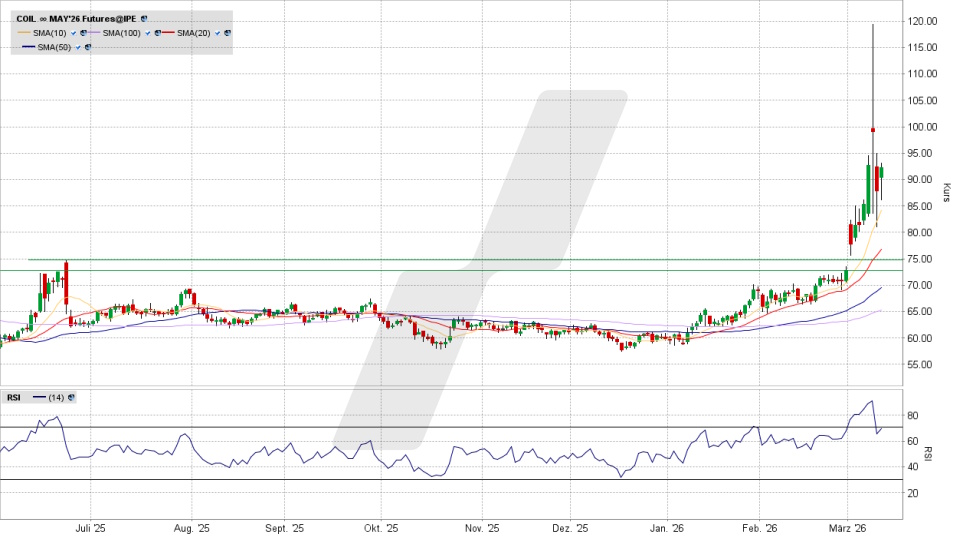Click the RSI (14) settings icon
This screenshot has width=960, height=540.
click(x=71, y=398)
